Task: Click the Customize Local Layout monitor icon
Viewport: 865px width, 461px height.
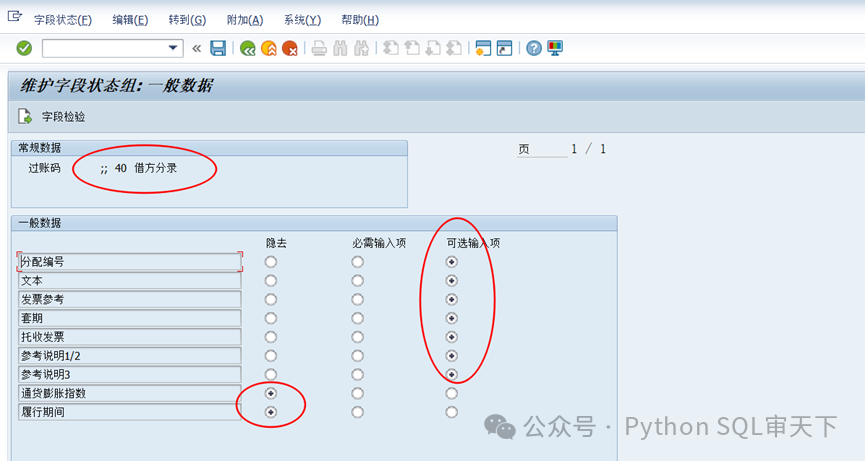Action: pyautogui.click(x=555, y=49)
